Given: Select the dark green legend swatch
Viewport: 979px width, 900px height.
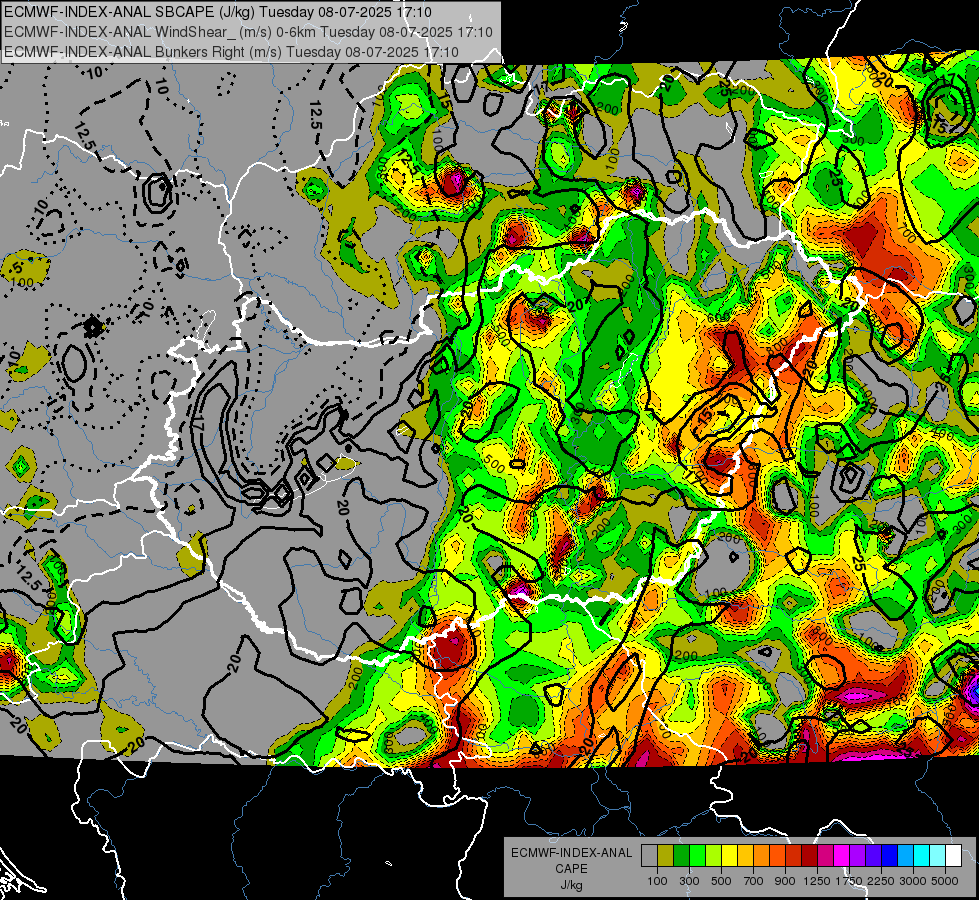Looking at the screenshot, I should (x=681, y=856).
